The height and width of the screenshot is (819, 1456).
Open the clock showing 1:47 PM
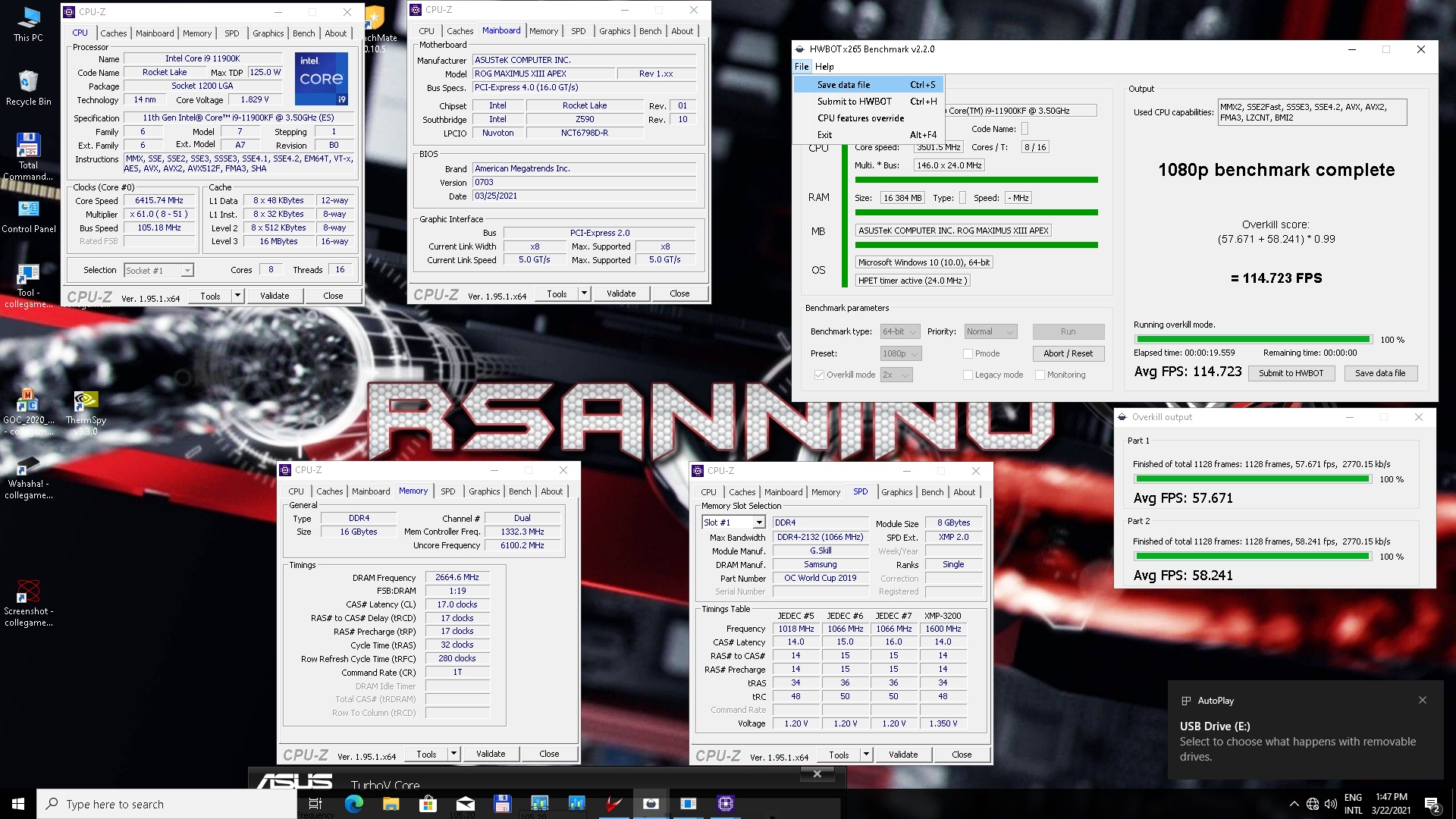[x=1391, y=804]
